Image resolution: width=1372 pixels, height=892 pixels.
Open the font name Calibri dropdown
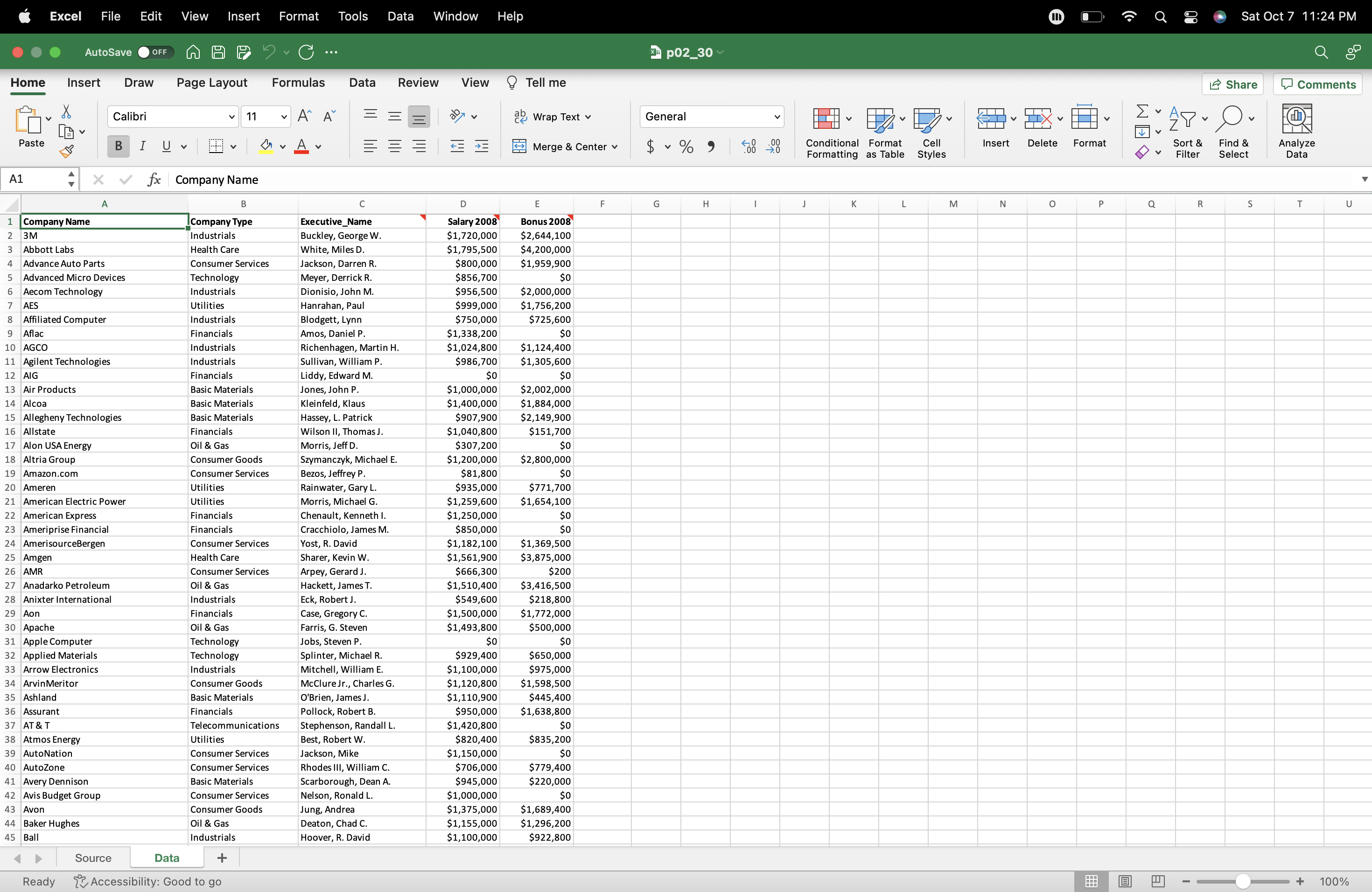click(232, 117)
